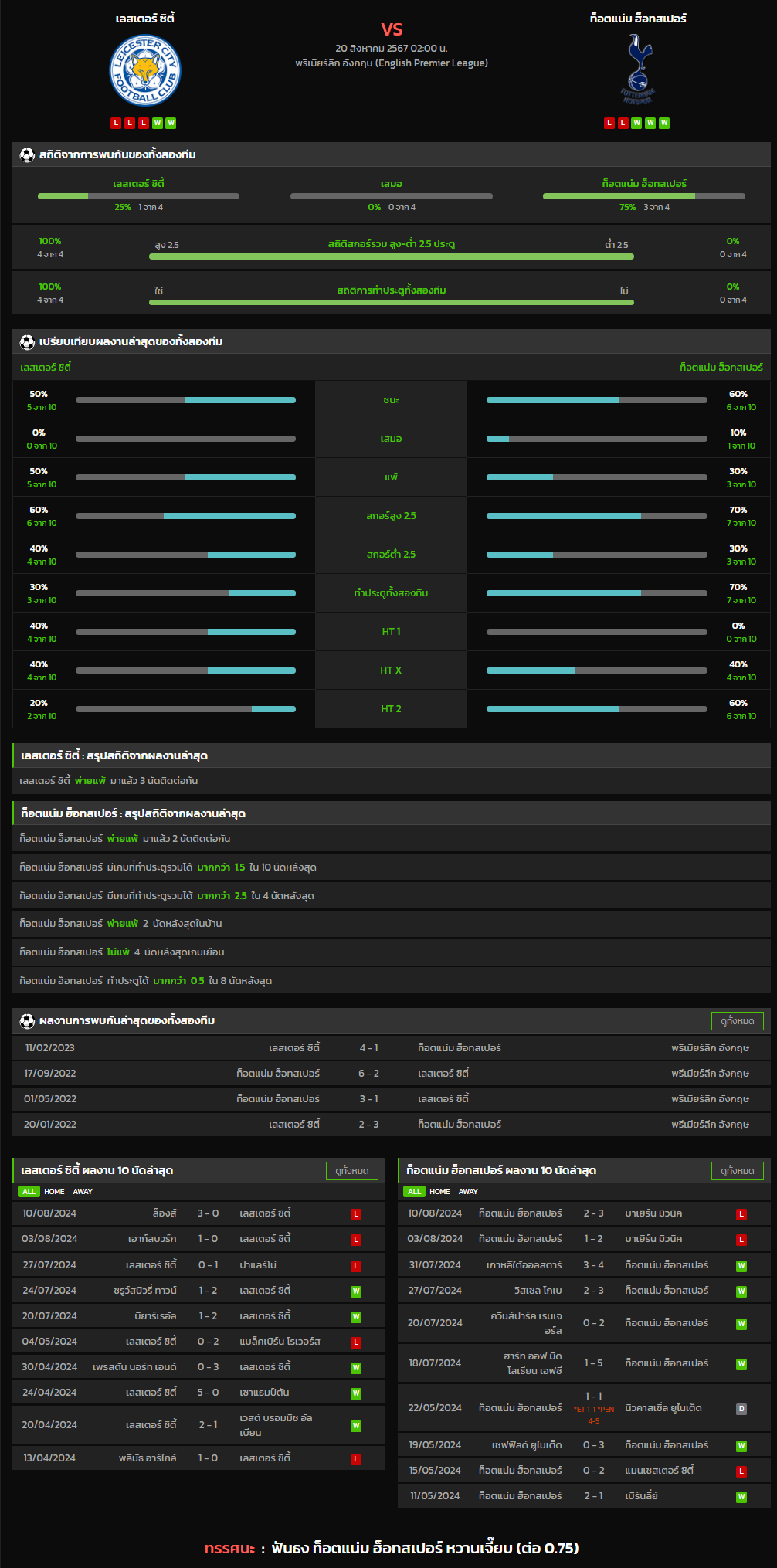Click the ทำประตูทั้งสองทีม comparison label
The height and width of the screenshot is (1568, 777).
coord(392,593)
